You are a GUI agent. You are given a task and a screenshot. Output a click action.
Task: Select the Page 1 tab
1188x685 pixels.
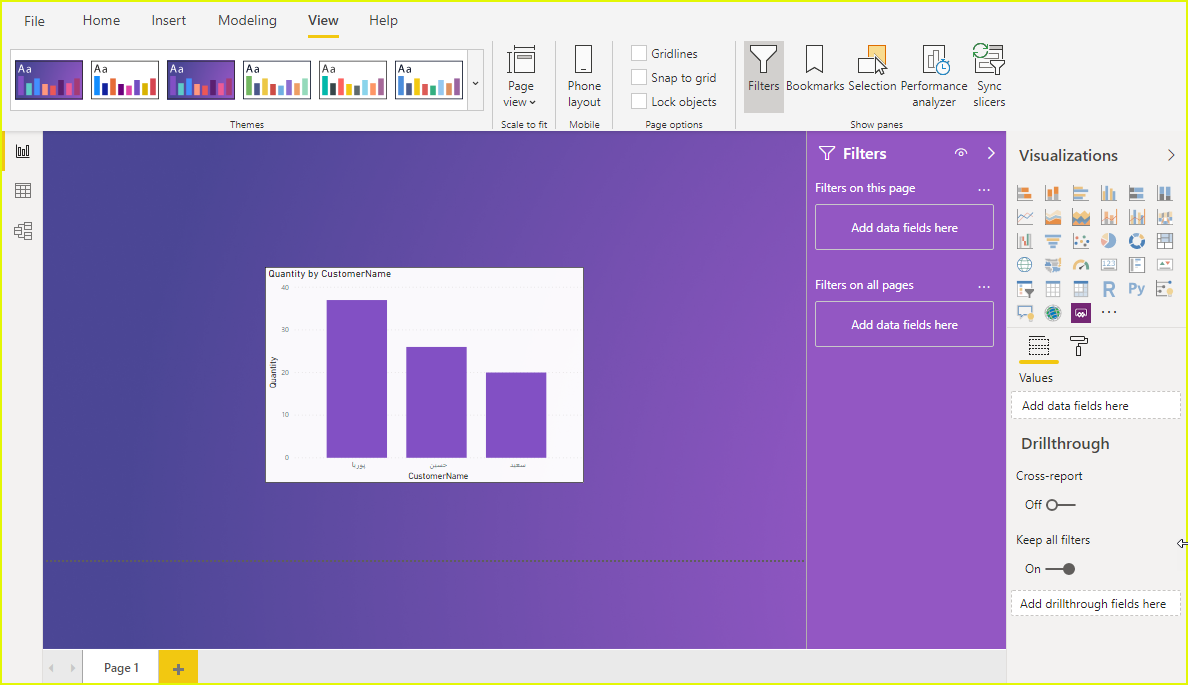coord(121,668)
